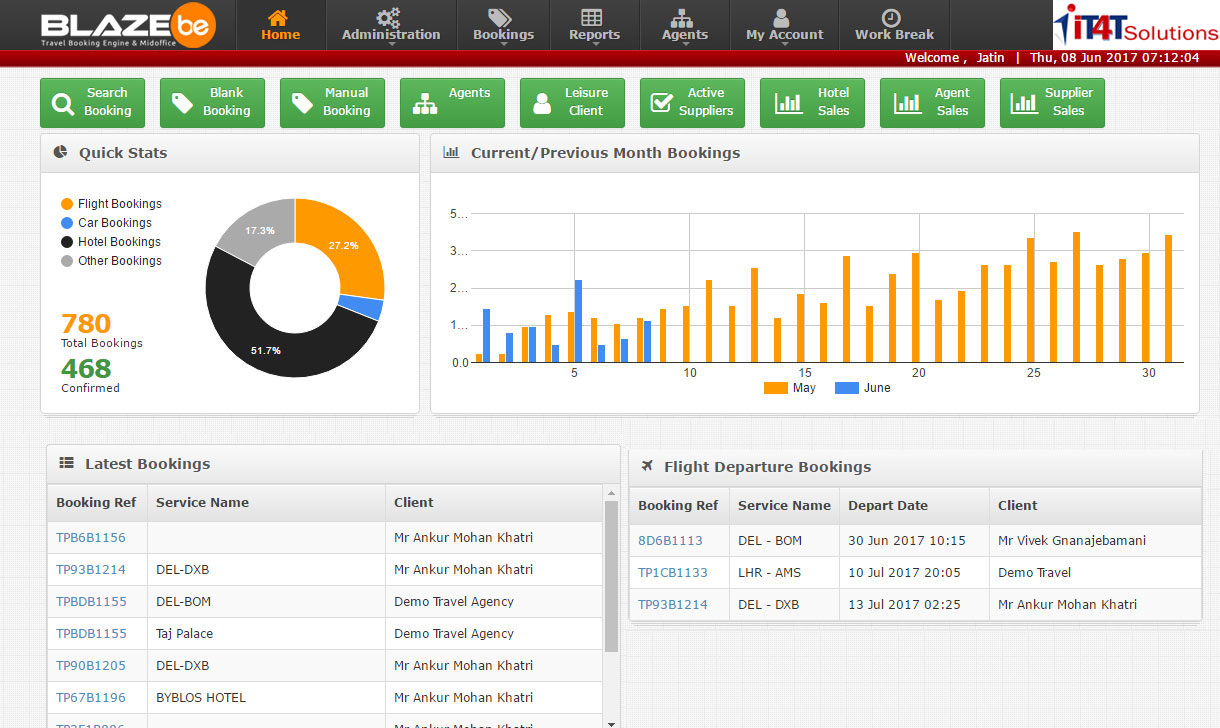Image resolution: width=1220 pixels, height=728 pixels.
Task: Click the list icon beside Latest Bookings
Action: click(x=67, y=463)
